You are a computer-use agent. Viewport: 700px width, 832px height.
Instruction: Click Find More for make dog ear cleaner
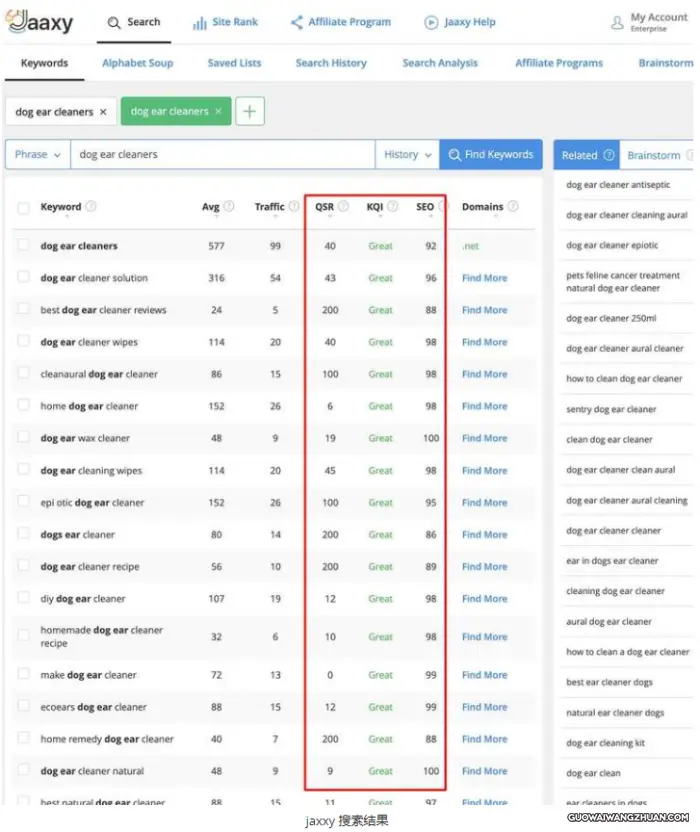pyautogui.click(x=485, y=675)
